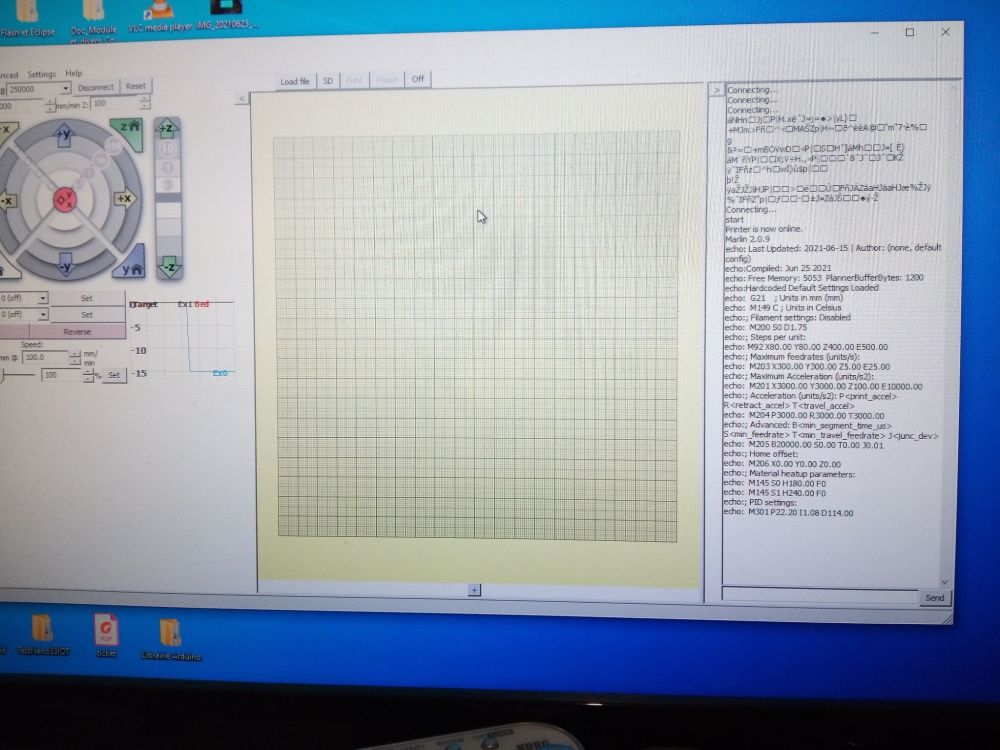Open VLC media player desktop shortcut

159,18
